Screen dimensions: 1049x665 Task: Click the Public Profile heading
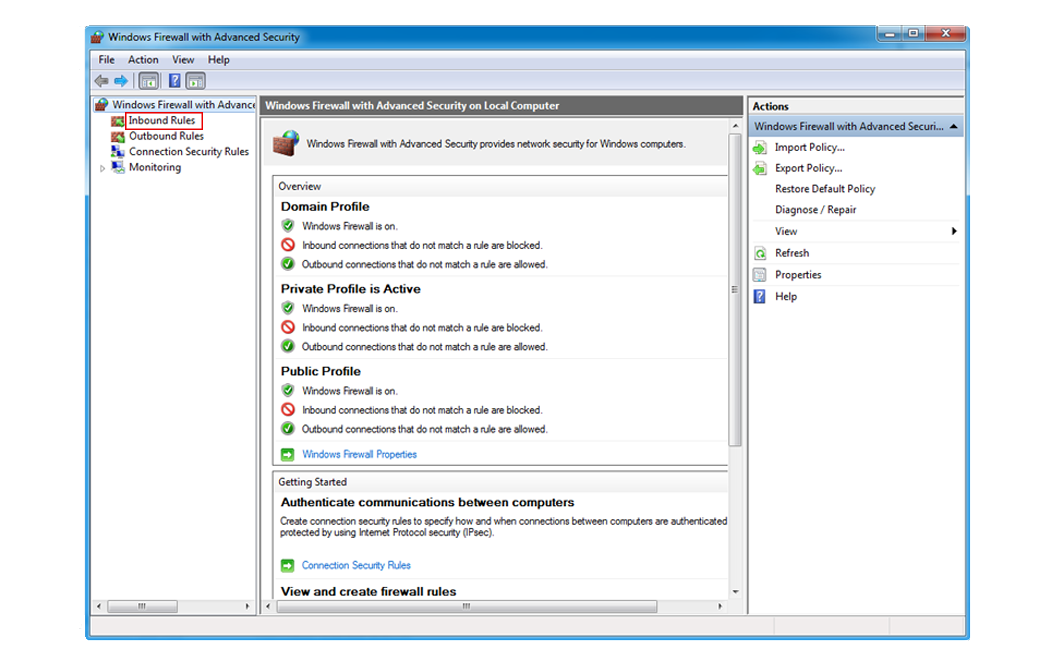320,371
